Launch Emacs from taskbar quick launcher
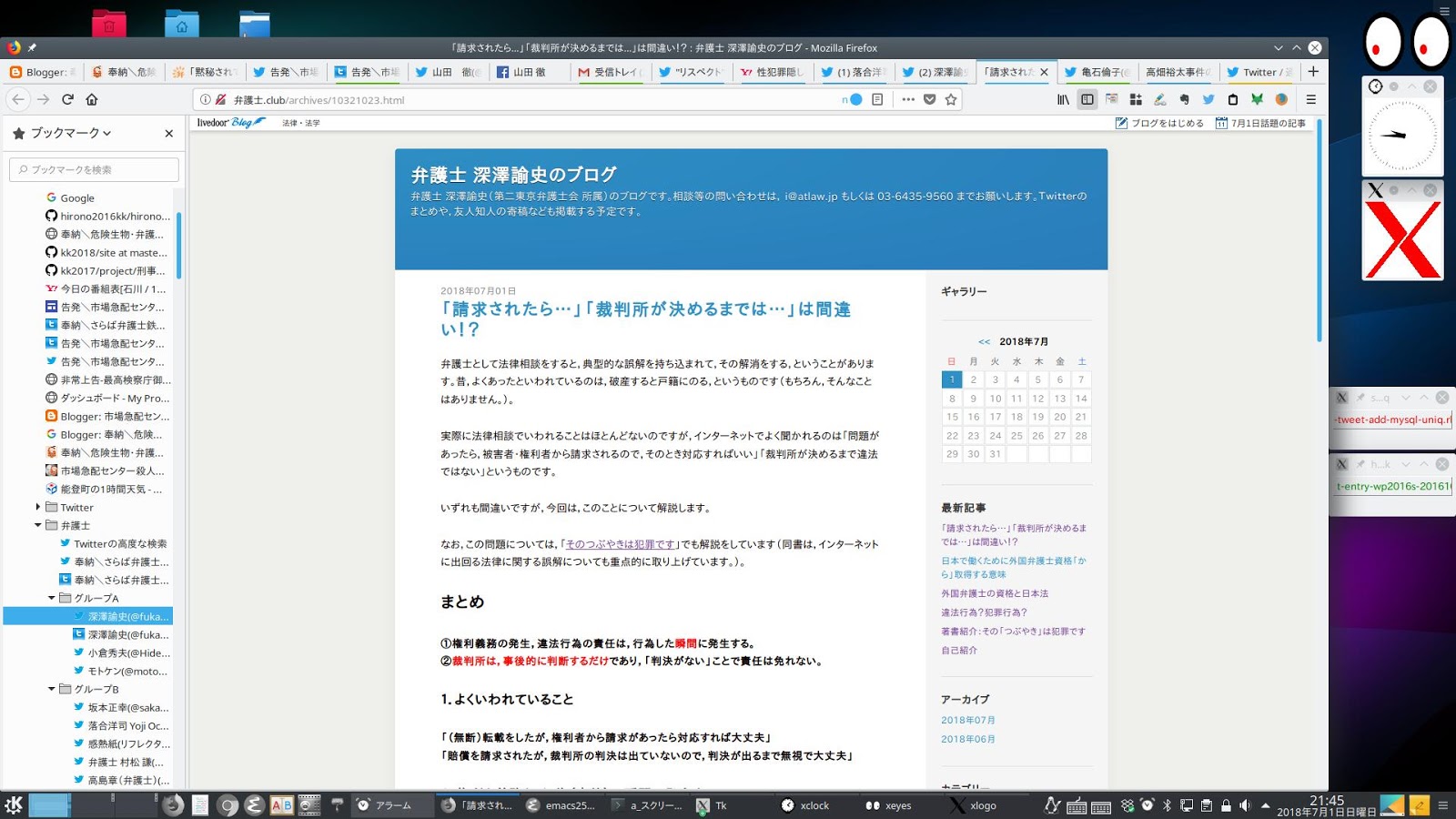This screenshot has height=819, width=1456. coord(255,804)
